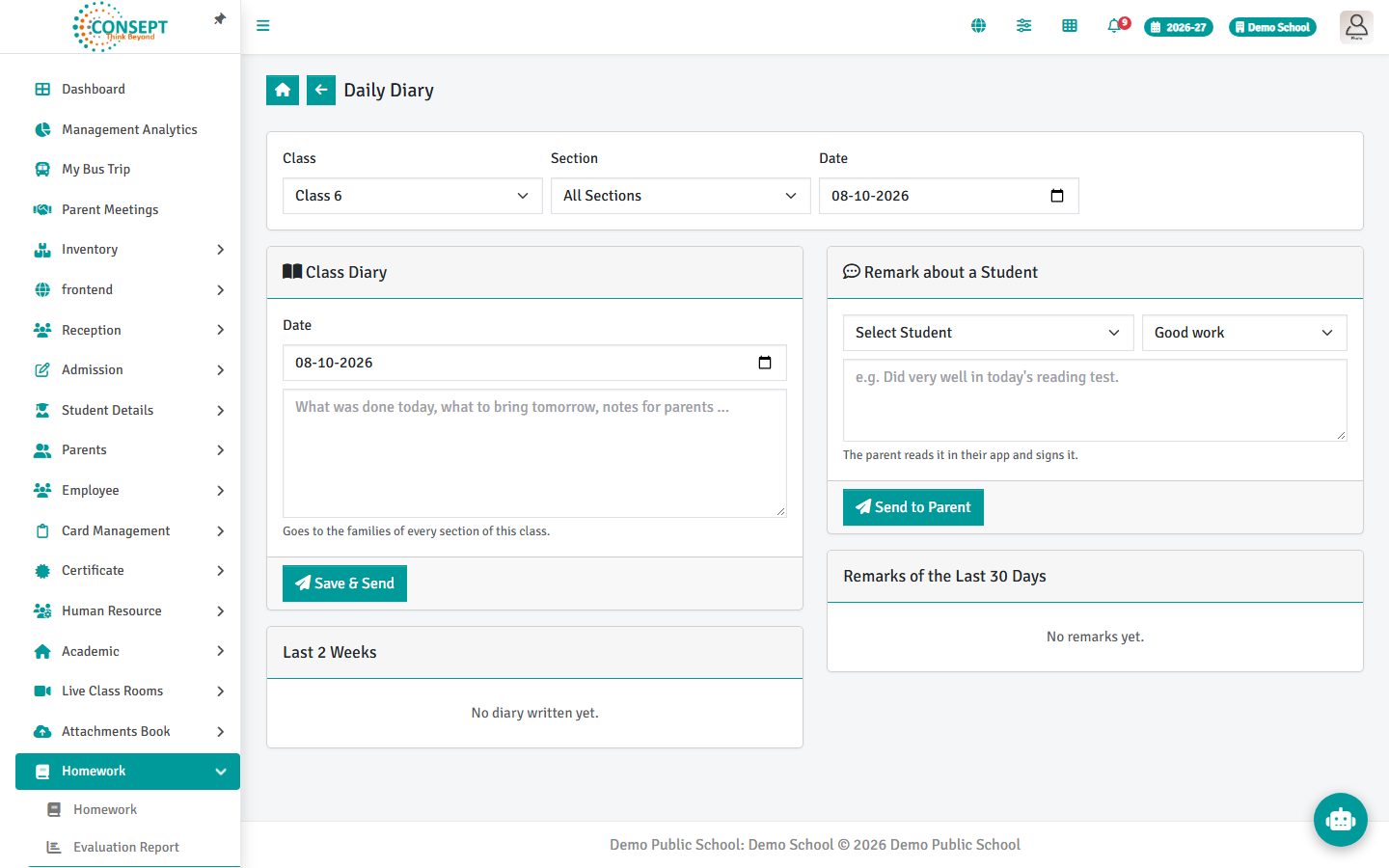
Task: Click the back arrow button
Action: pos(321,90)
